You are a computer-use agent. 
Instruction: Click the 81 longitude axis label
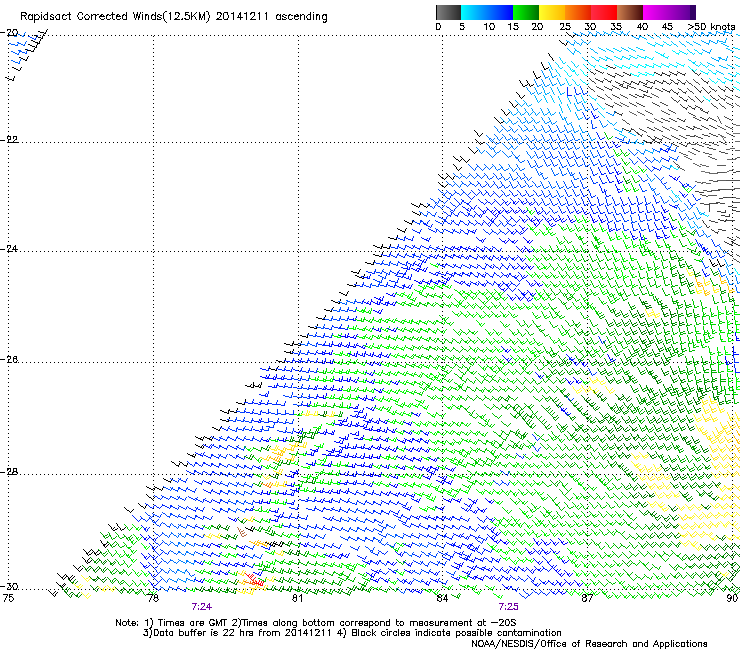click(297, 598)
